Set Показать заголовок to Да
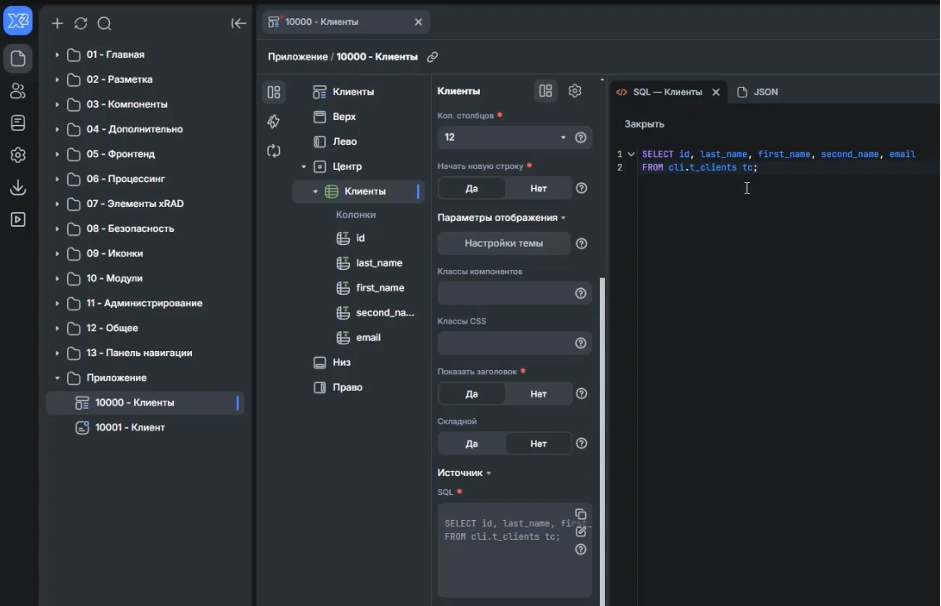 (472, 394)
